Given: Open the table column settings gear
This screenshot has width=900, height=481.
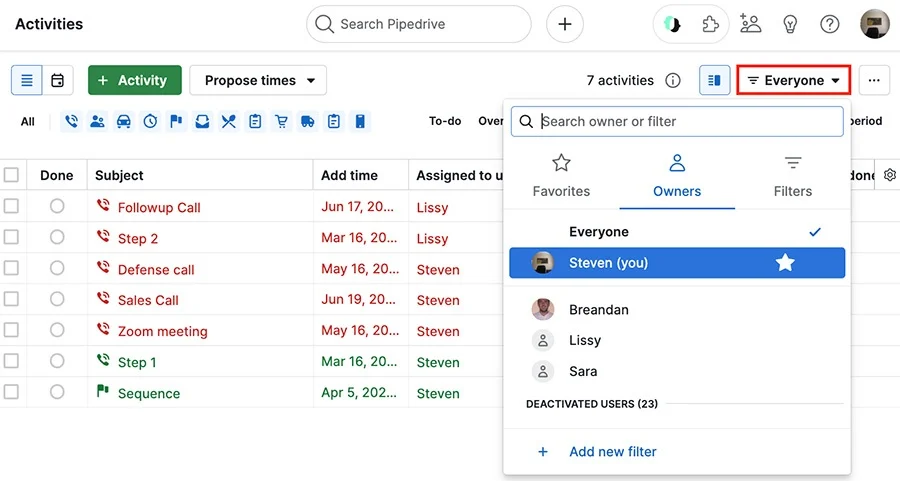Looking at the screenshot, I should point(890,175).
